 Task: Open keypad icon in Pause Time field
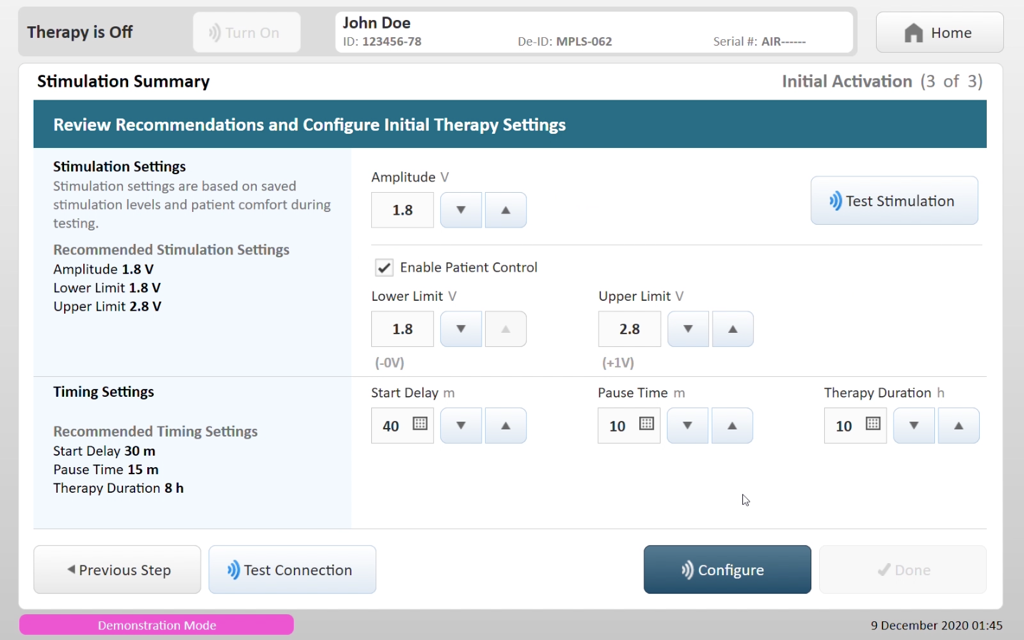point(647,424)
